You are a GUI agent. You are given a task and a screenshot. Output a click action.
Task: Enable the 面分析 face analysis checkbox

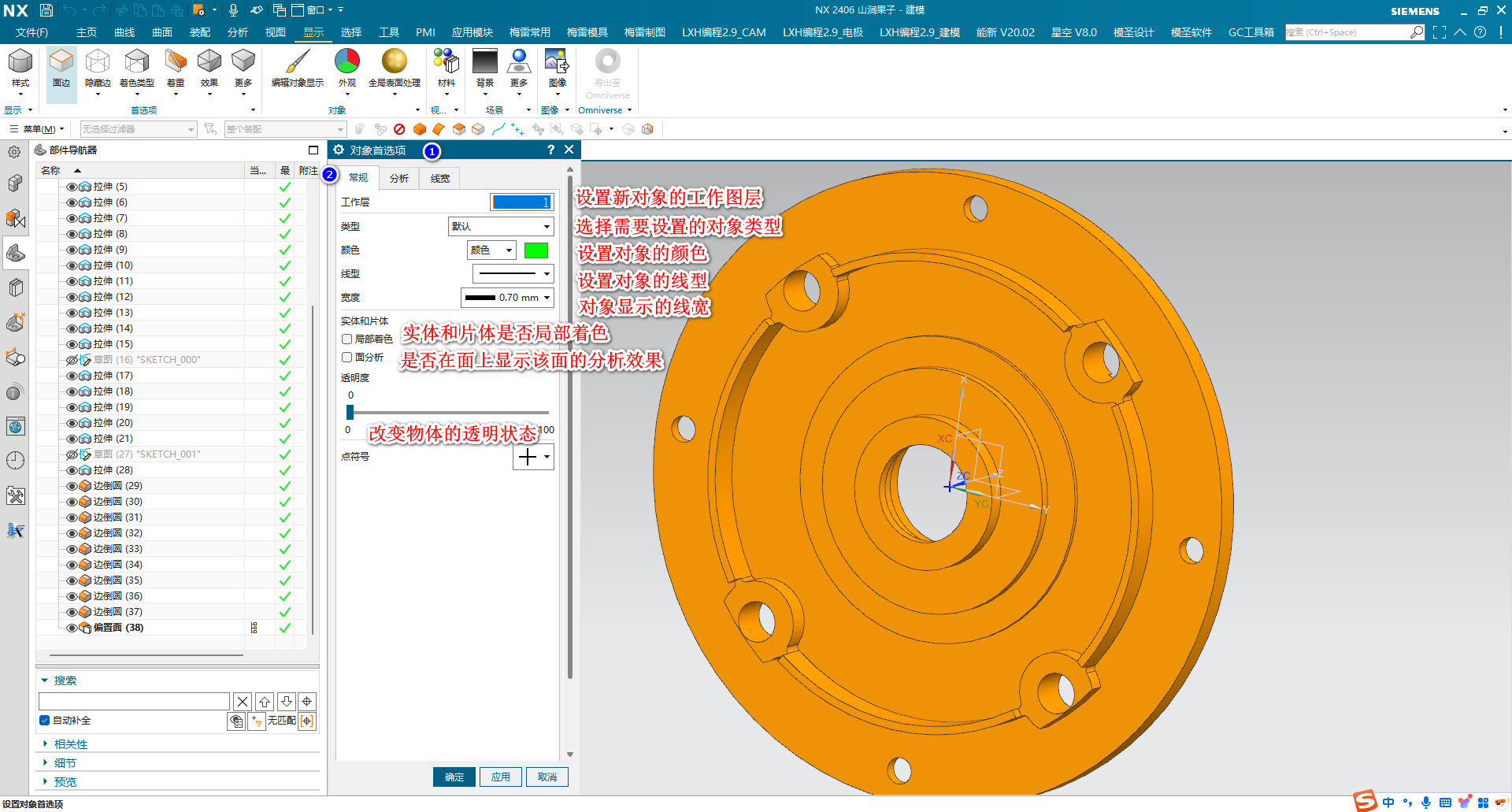pos(346,357)
